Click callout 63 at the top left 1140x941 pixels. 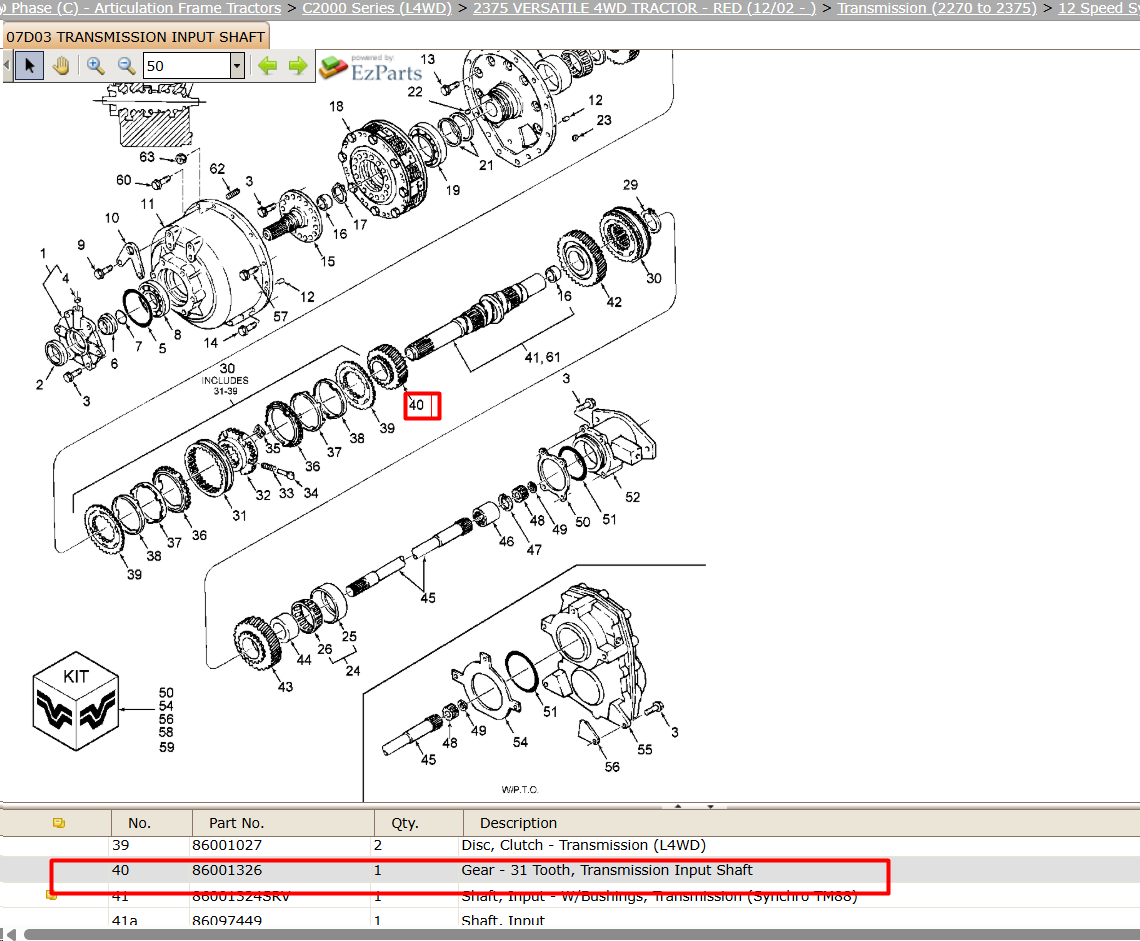pyautogui.click(x=147, y=156)
